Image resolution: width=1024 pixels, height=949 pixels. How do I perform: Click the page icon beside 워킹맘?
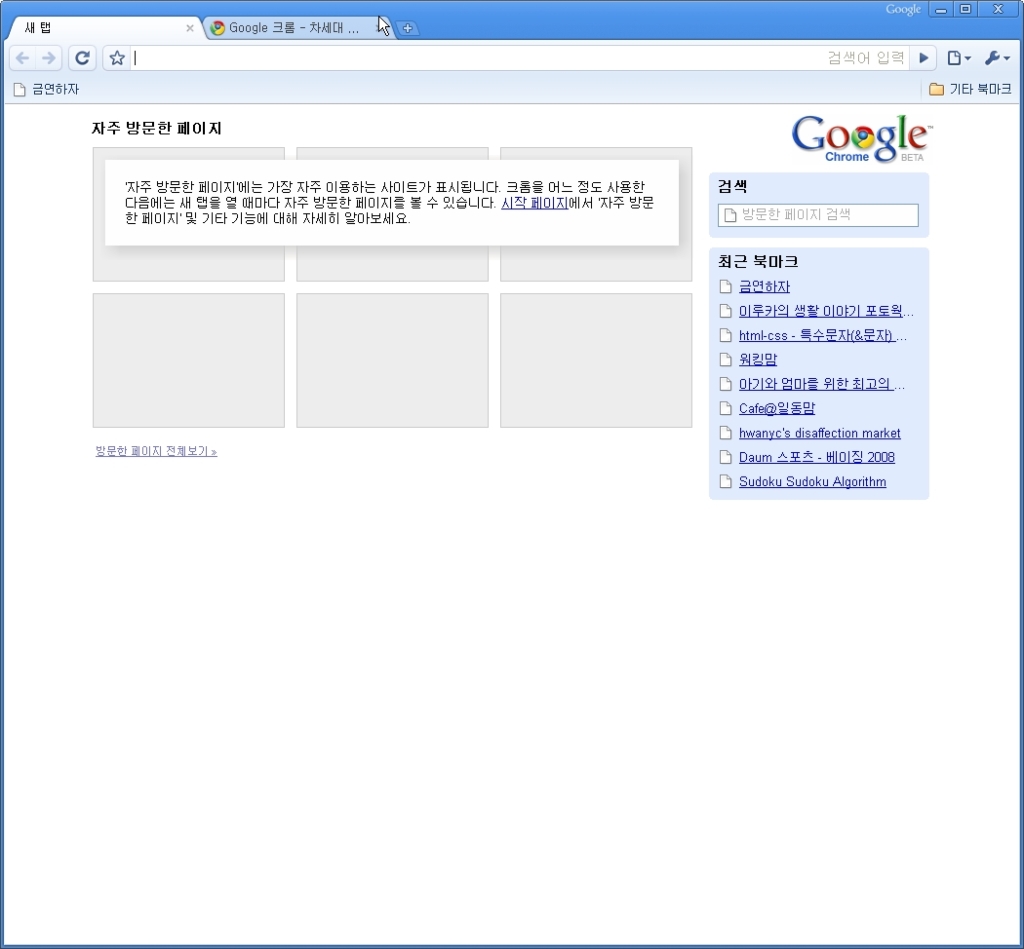[x=725, y=360]
